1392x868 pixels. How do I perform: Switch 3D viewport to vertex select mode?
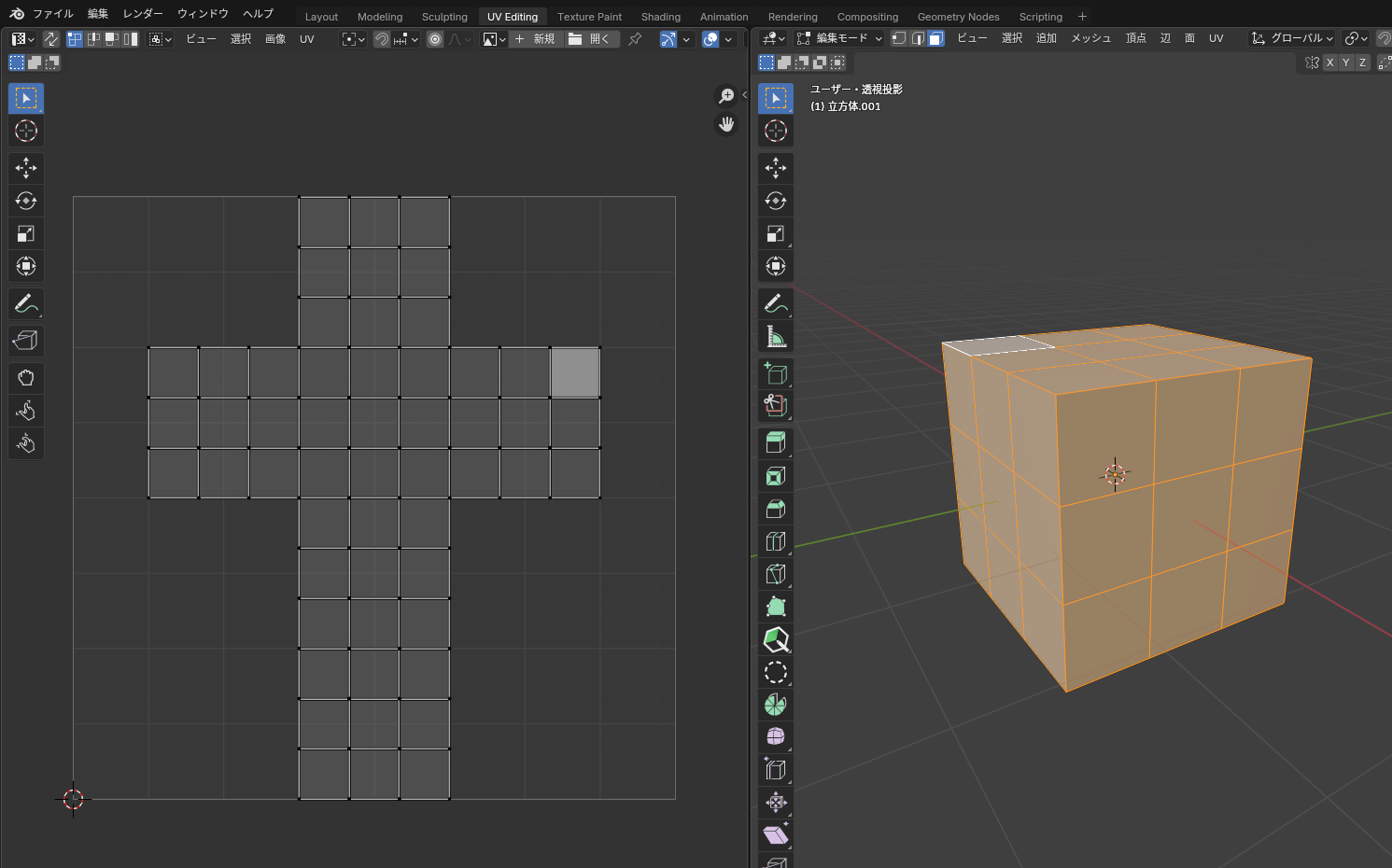click(899, 38)
